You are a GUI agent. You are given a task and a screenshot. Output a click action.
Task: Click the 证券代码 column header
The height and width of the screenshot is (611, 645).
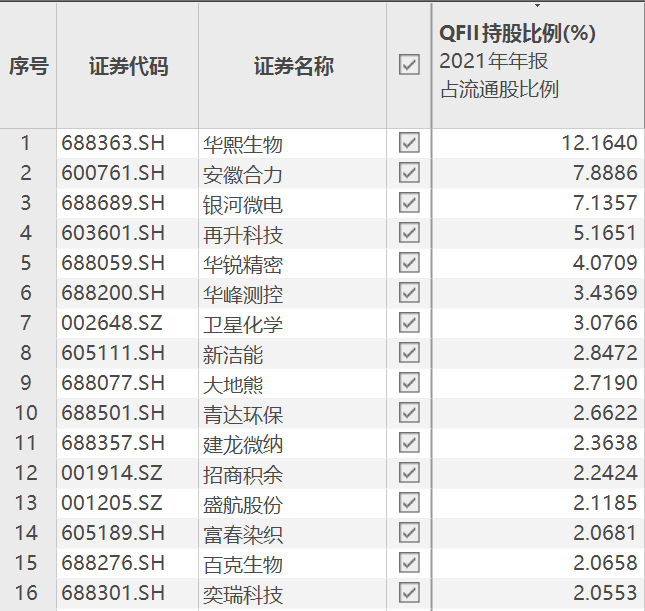coord(128,67)
